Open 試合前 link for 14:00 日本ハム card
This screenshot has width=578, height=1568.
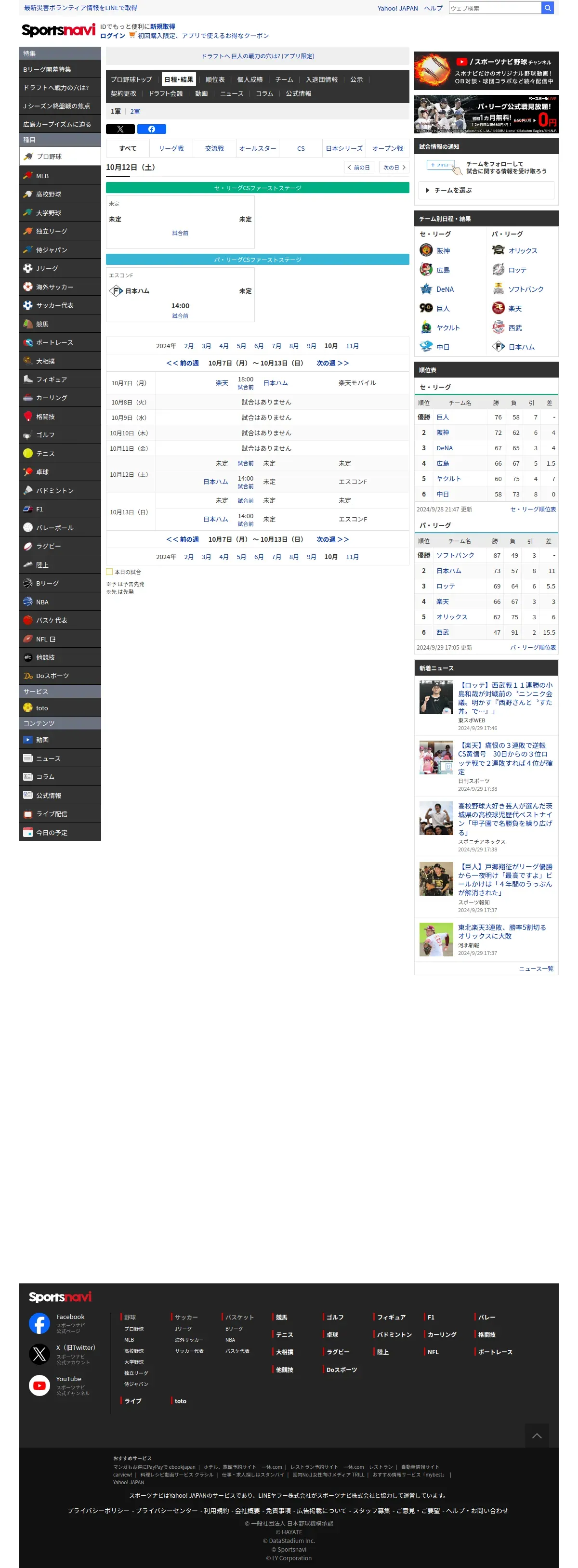[x=180, y=316]
